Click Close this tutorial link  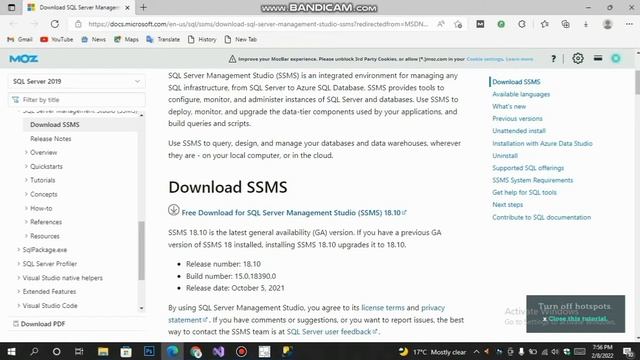pyautogui.click(x=577, y=318)
